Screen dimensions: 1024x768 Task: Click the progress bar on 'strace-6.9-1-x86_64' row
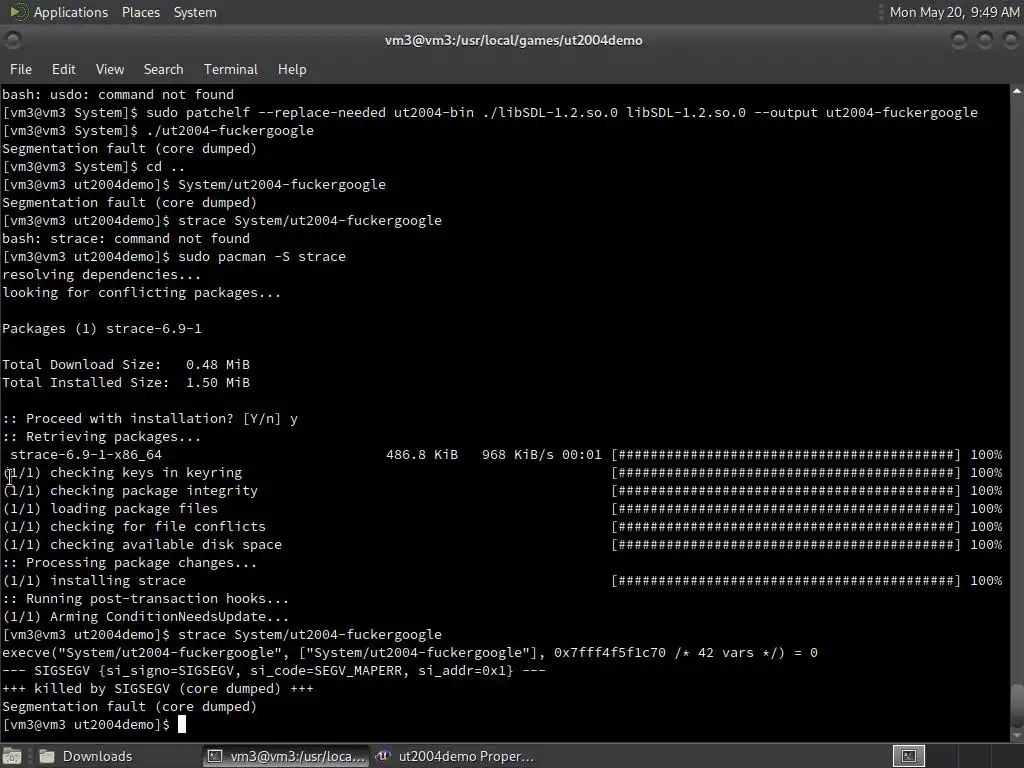[x=786, y=455]
